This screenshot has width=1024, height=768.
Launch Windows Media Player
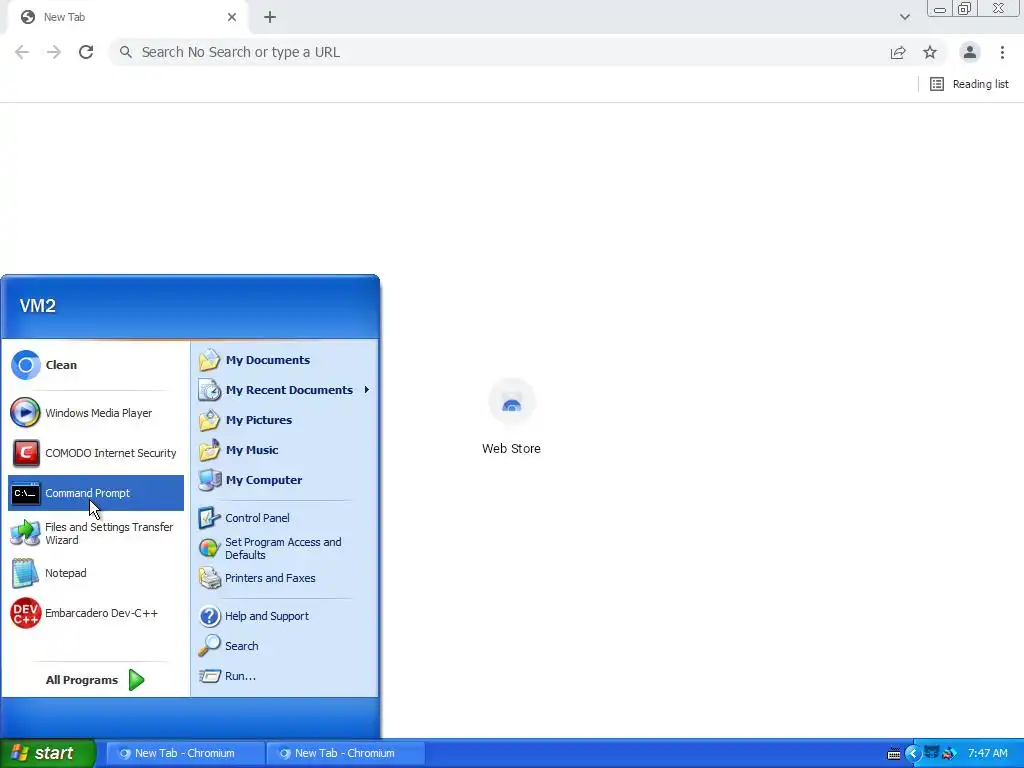[x=95, y=413]
